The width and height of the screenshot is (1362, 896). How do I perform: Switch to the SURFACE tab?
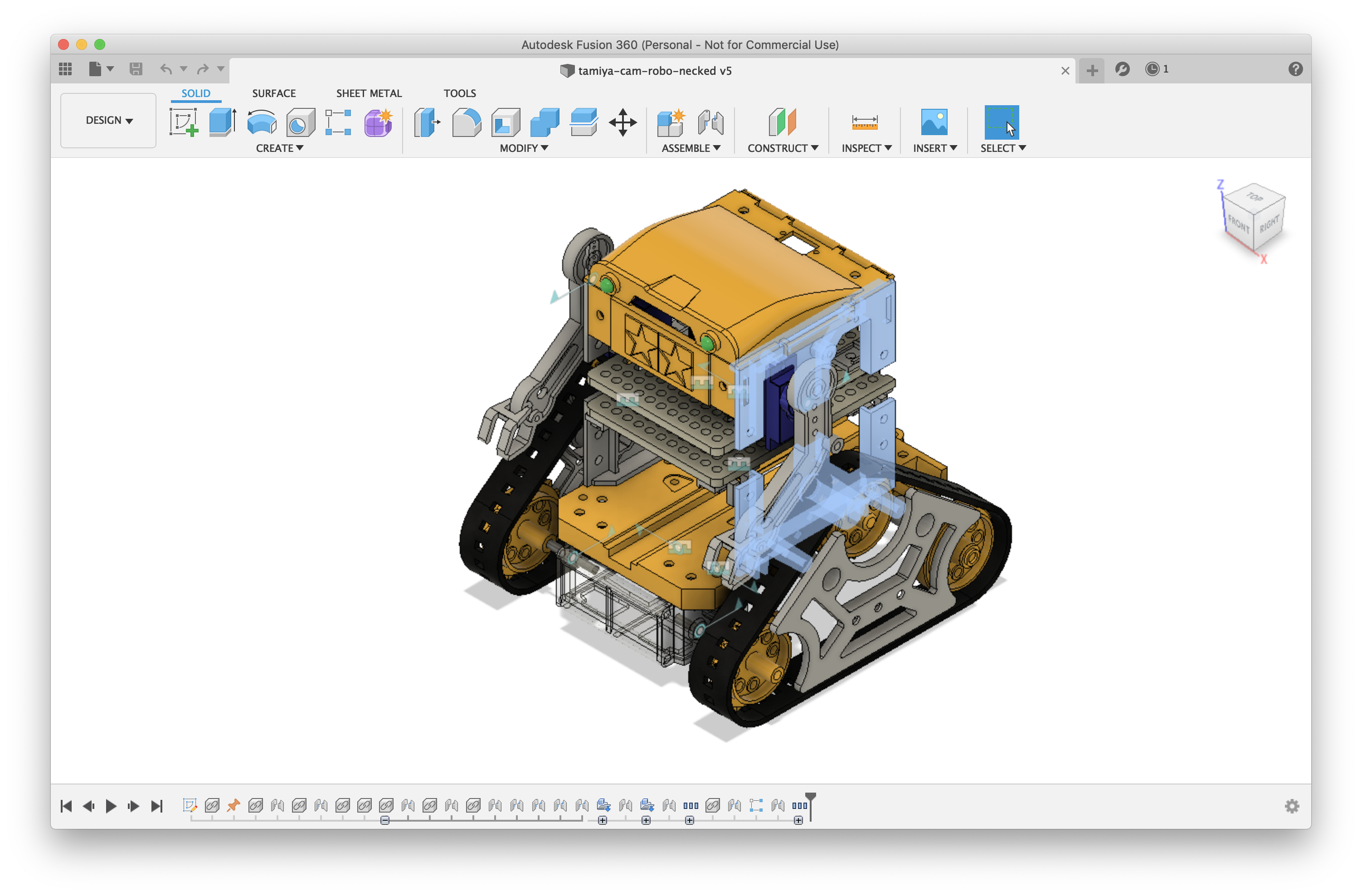coord(273,93)
